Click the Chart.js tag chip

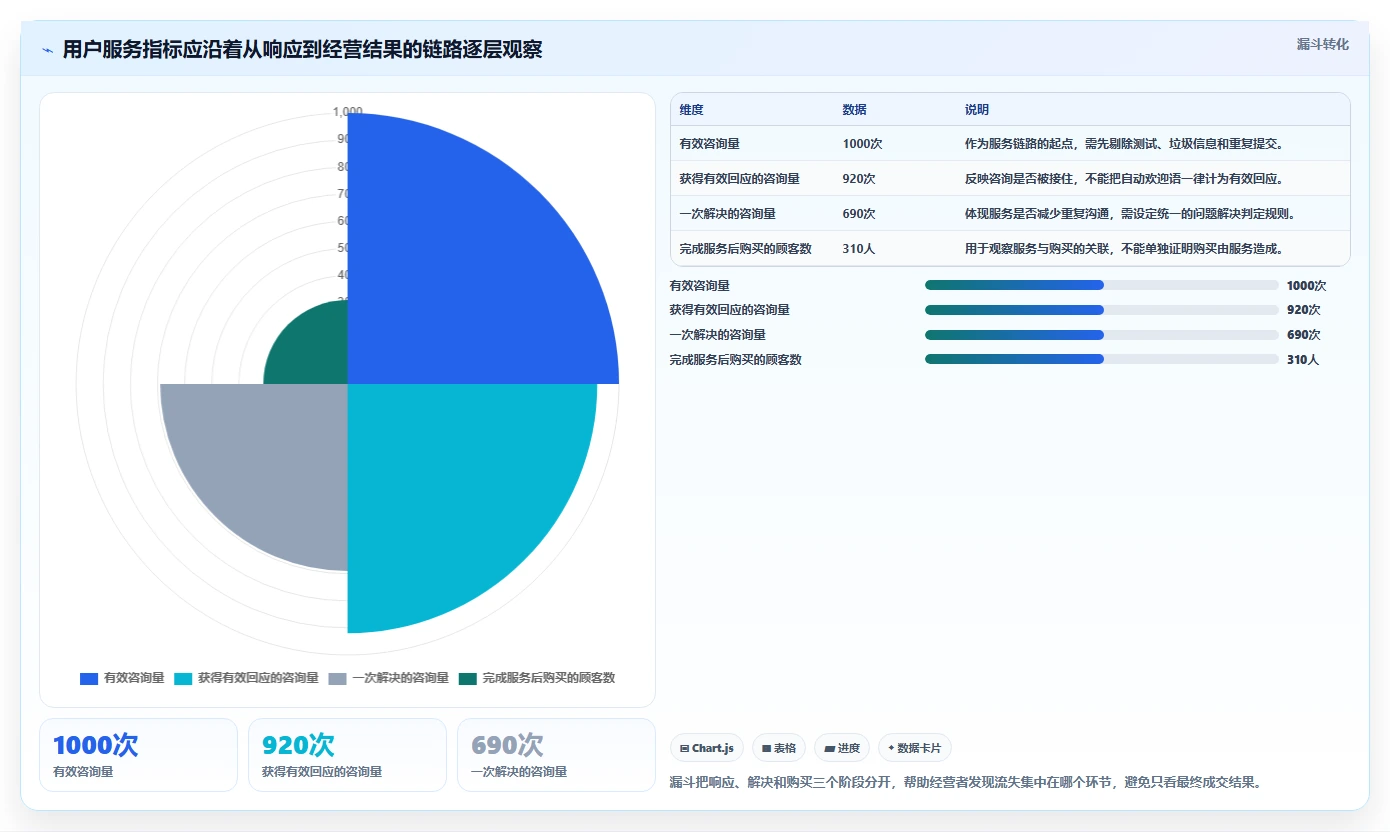tap(707, 748)
